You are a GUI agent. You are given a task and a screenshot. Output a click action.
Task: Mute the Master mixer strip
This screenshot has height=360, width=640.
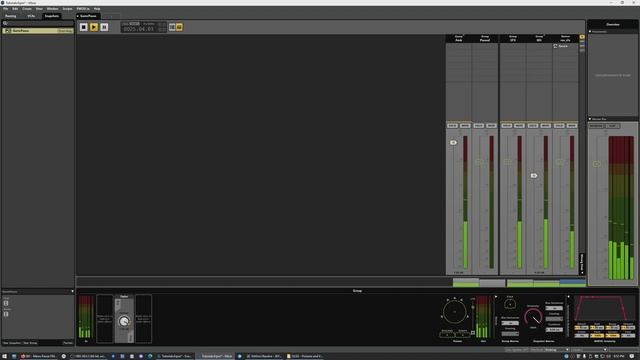pos(572,126)
